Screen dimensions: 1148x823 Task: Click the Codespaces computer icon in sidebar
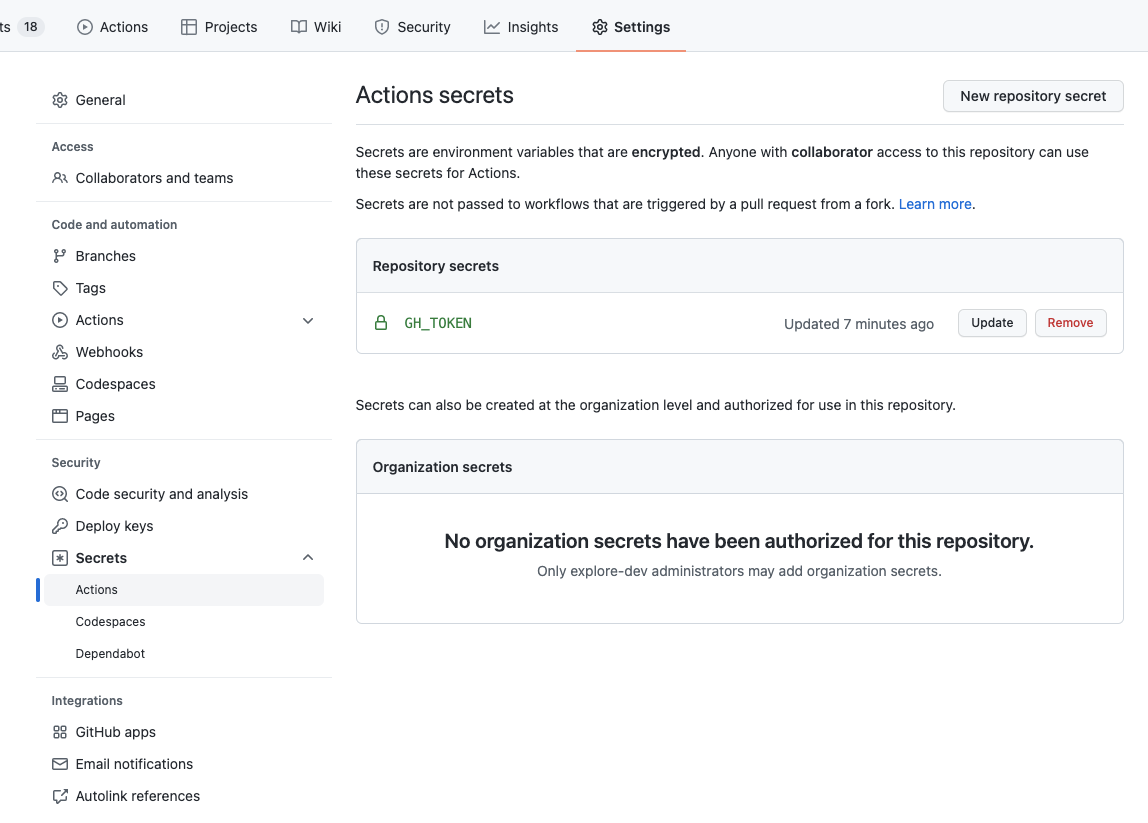(60, 384)
